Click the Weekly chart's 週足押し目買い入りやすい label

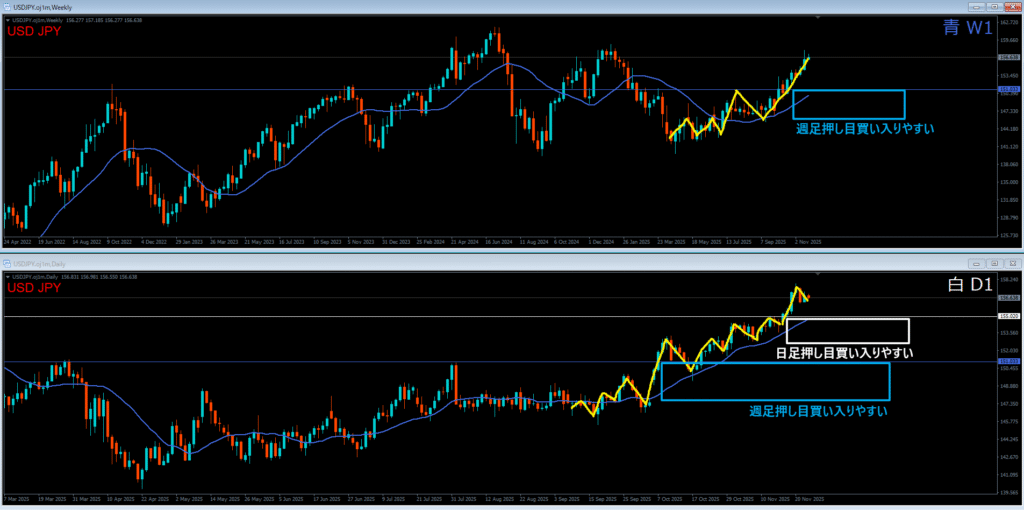tap(865, 129)
